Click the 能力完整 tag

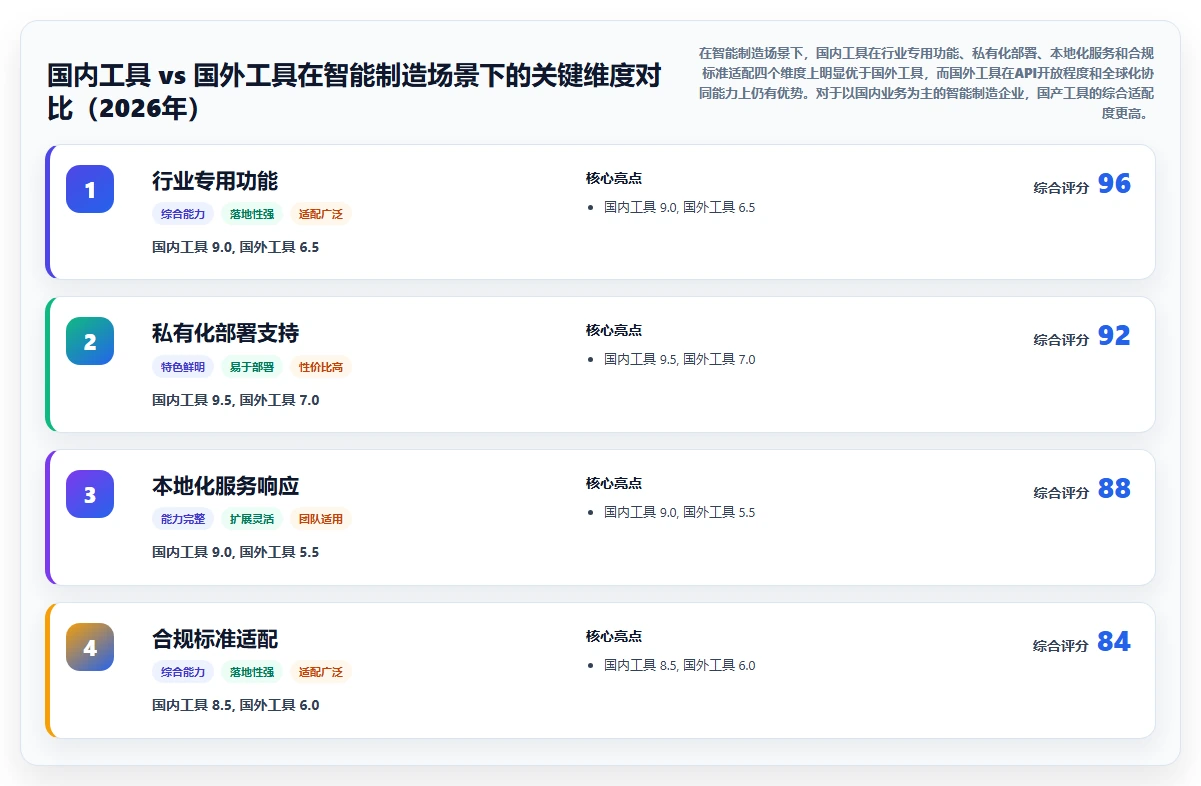tap(183, 519)
